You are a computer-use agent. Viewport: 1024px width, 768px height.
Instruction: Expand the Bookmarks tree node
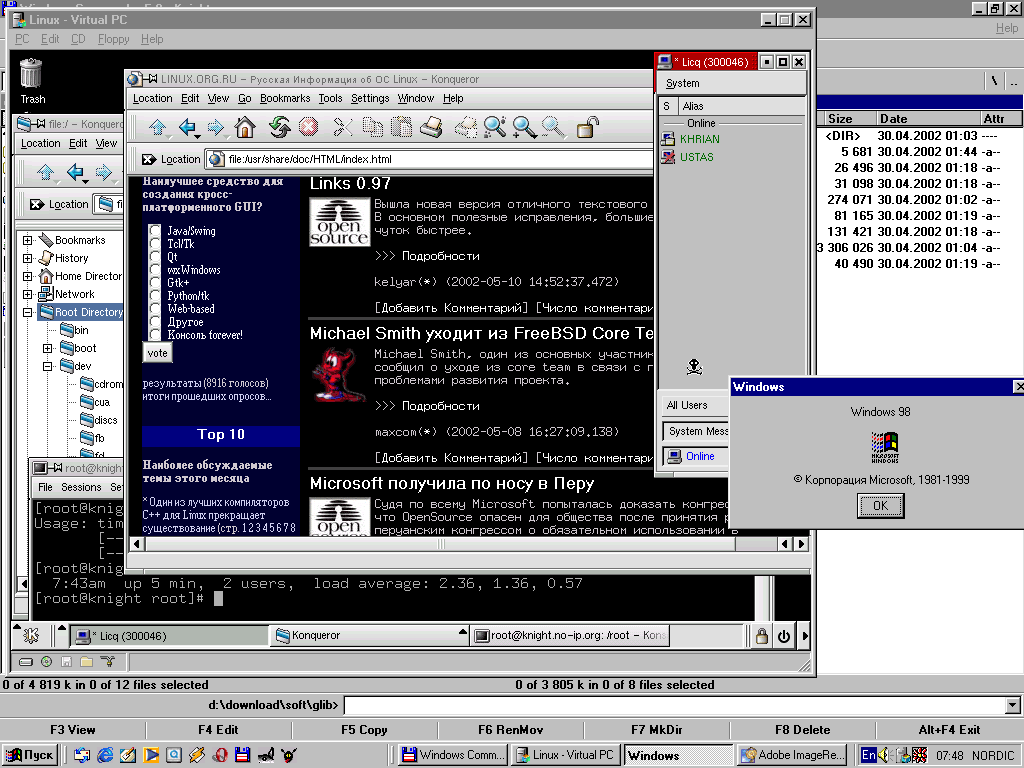[28, 240]
